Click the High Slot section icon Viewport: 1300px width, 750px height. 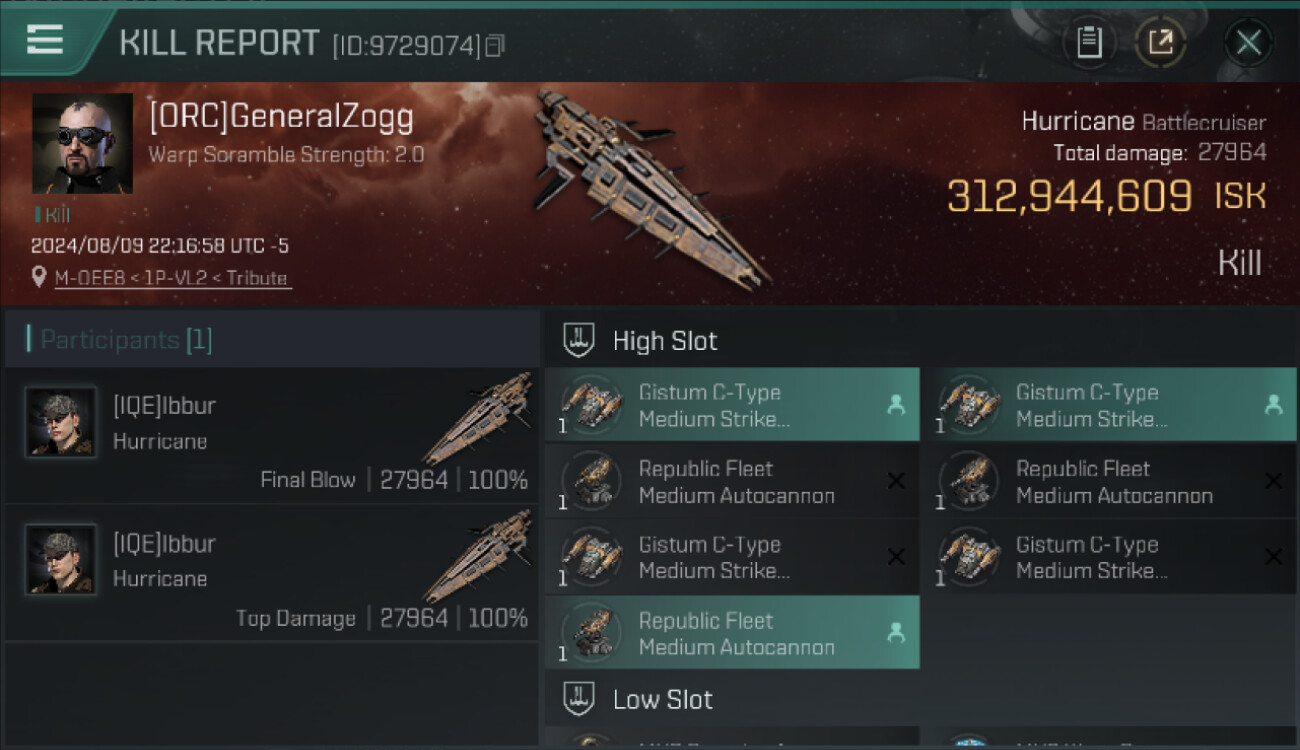click(580, 340)
